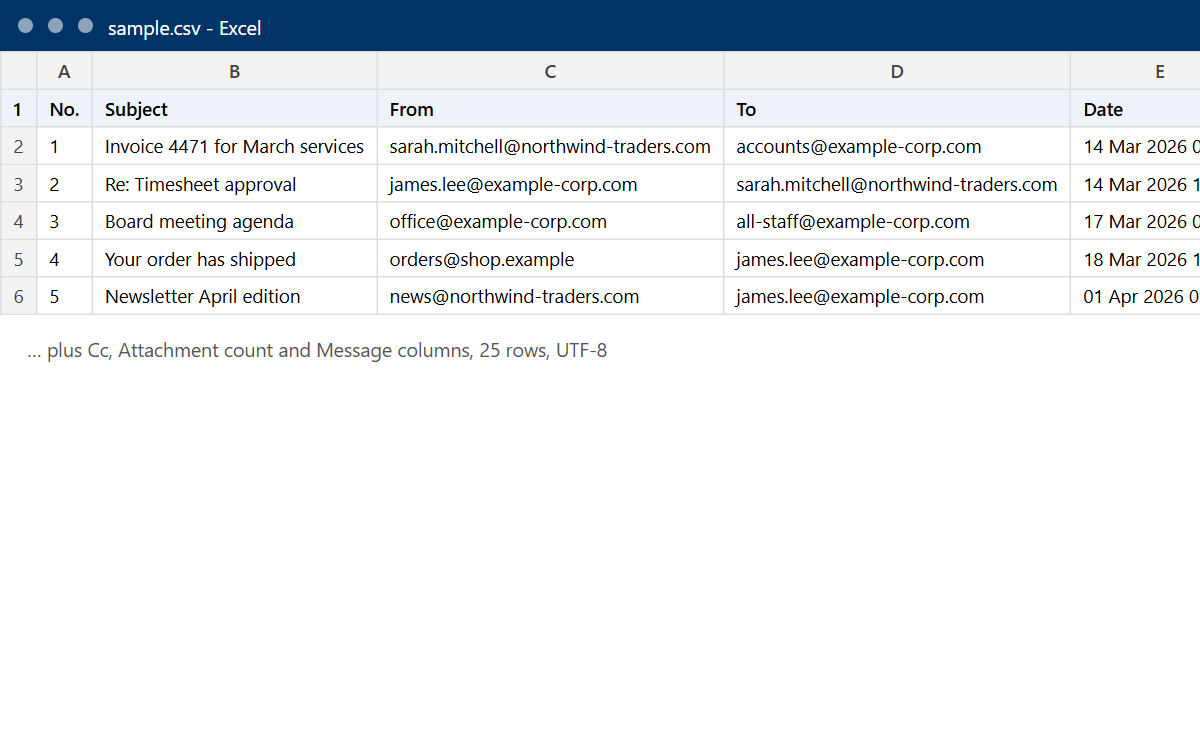Image resolution: width=1200 pixels, height=750 pixels.
Task: Select Date cell for "Invoice 4471" row
Action: click(1136, 146)
